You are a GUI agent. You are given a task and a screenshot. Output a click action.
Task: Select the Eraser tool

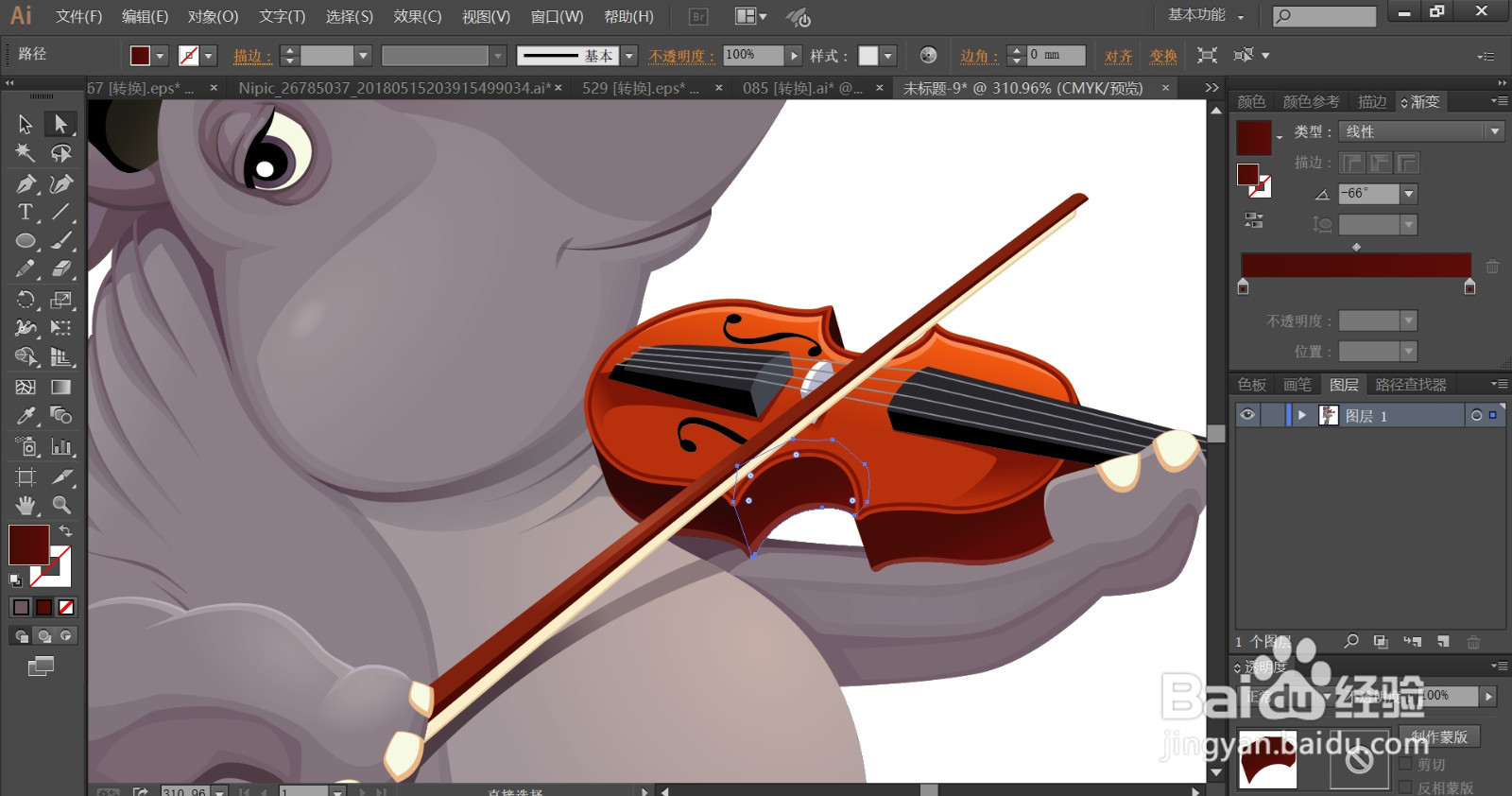click(x=60, y=269)
